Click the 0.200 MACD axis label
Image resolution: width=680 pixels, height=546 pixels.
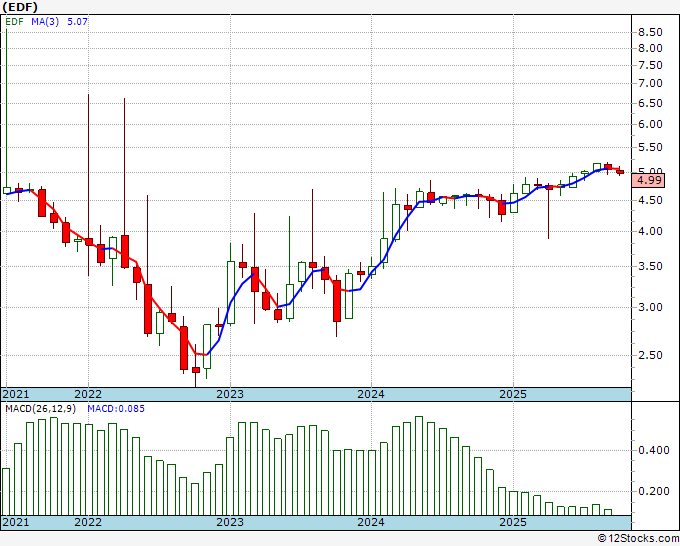click(x=654, y=491)
